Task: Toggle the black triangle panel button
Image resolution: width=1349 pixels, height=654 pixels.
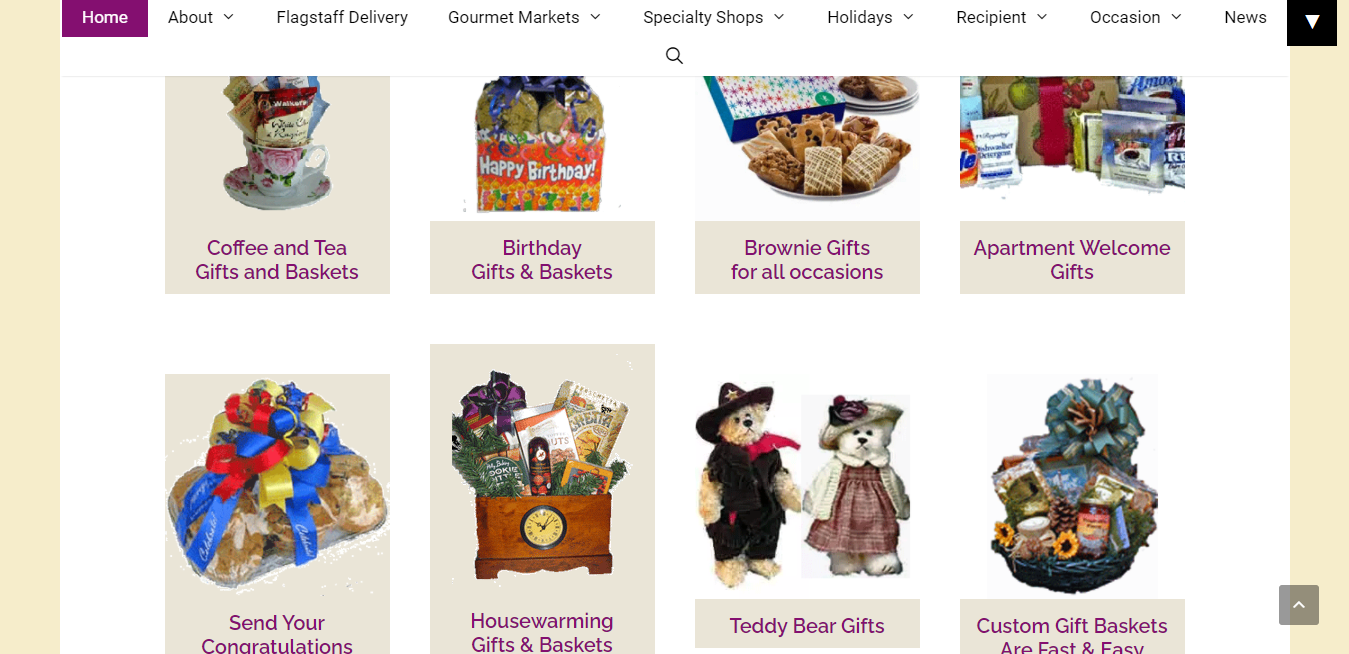Action: (x=1312, y=22)
